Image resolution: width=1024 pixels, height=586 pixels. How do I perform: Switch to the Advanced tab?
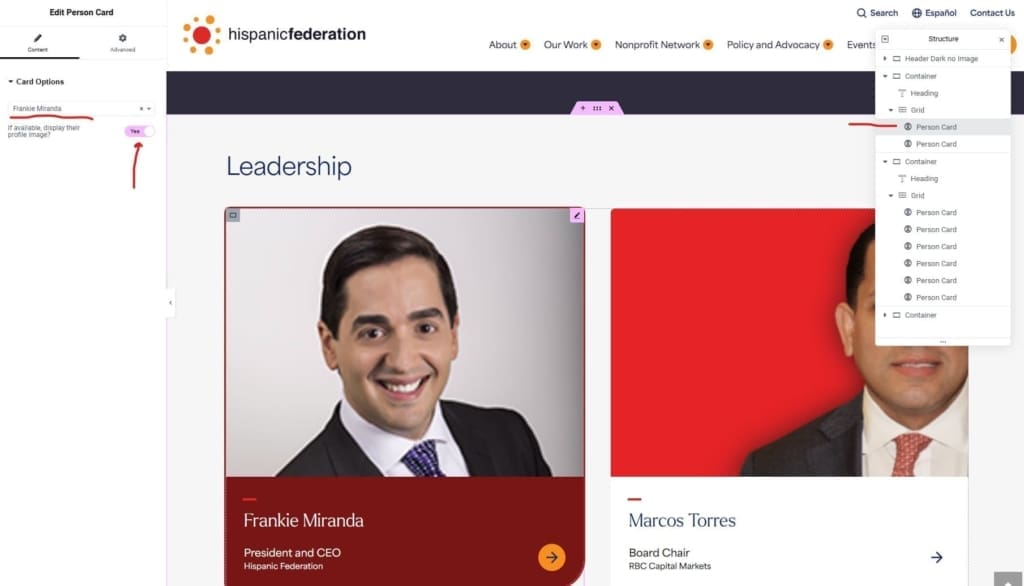point(122,42)
